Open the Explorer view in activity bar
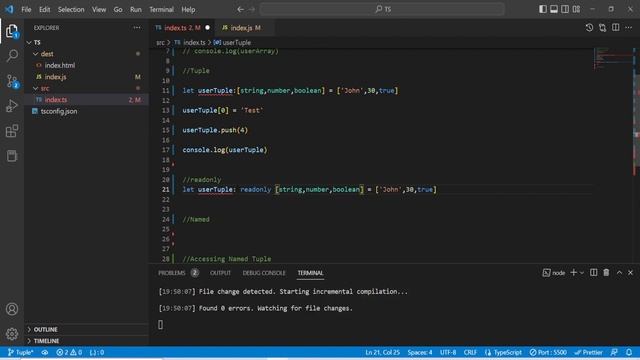This screenshot has height=360, width=640. (12, 31)
